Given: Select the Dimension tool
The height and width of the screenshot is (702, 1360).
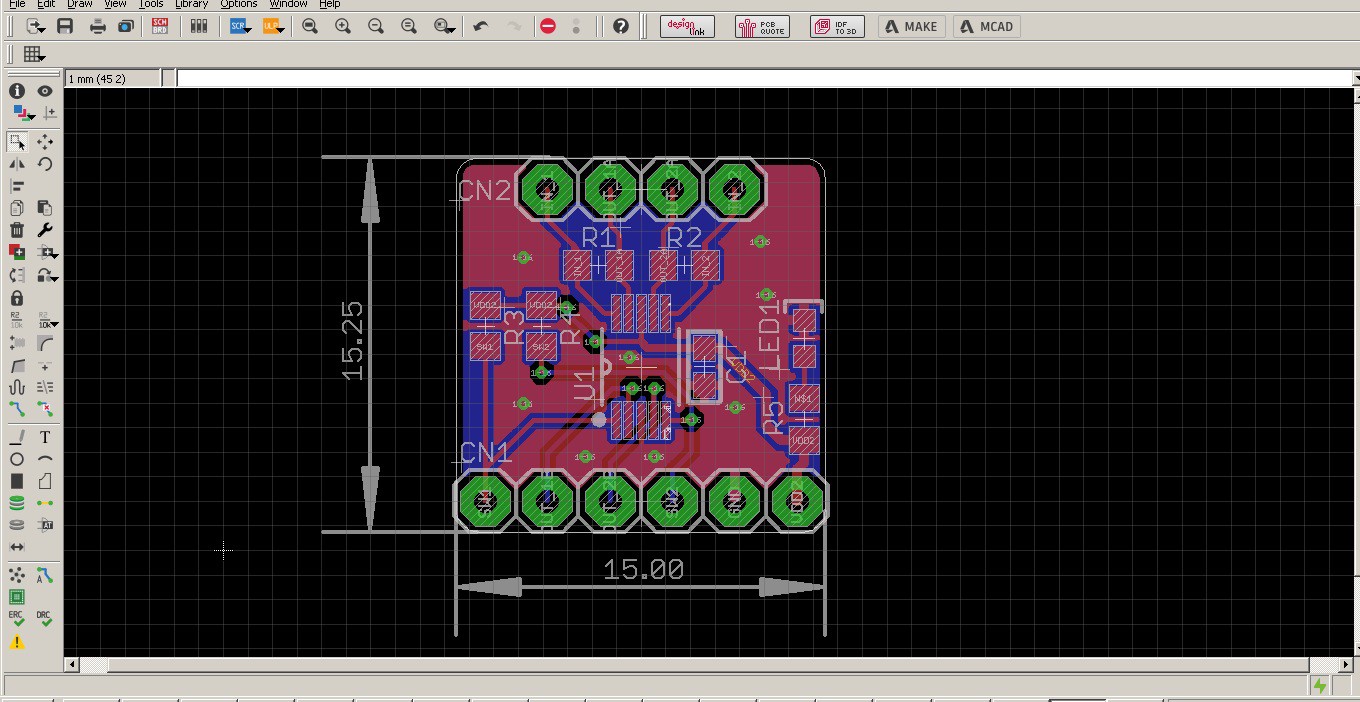Looking at the screenshot, I should tap(17, 547).
